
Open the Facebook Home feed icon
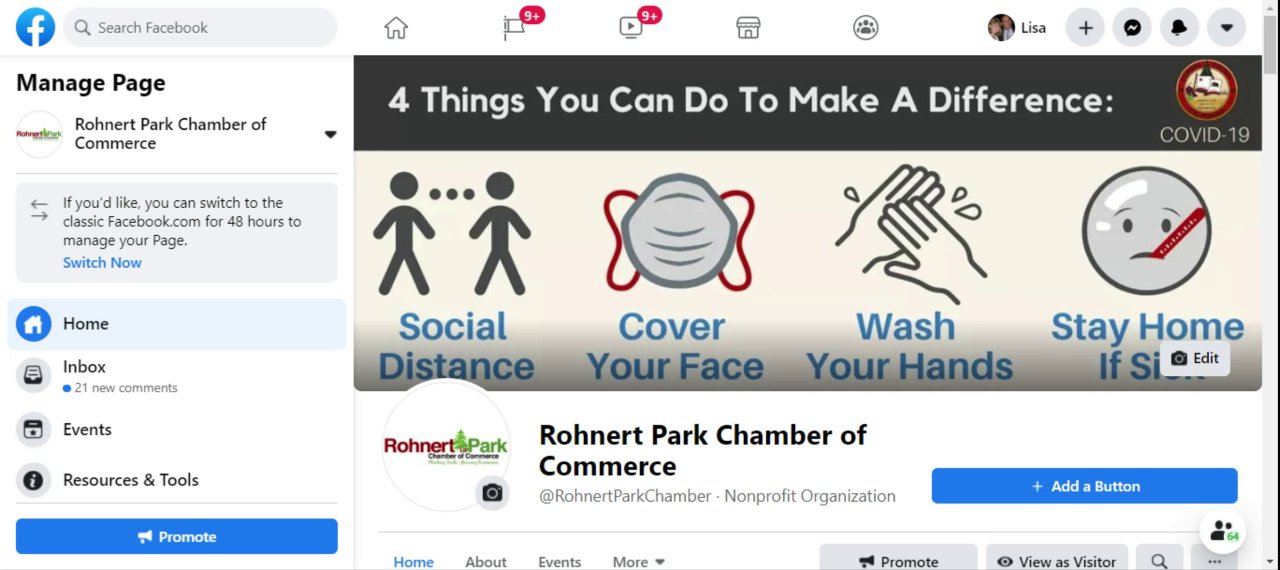point(396,28)
